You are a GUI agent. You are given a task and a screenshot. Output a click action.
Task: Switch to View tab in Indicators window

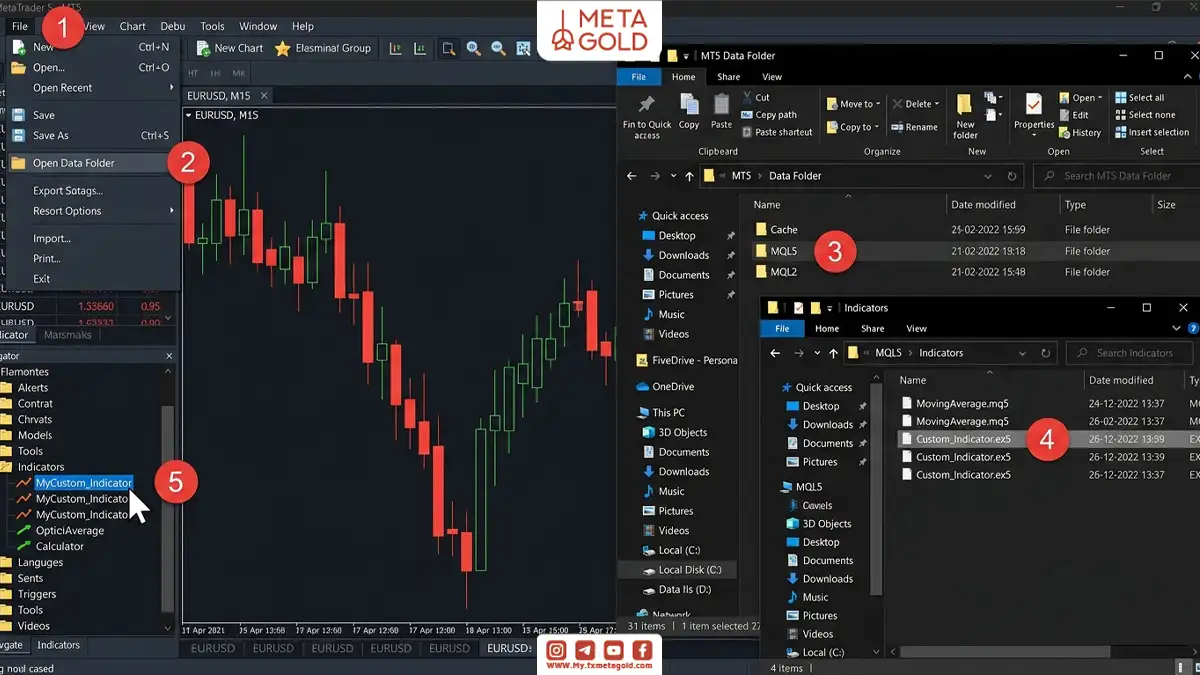(916, 328)
